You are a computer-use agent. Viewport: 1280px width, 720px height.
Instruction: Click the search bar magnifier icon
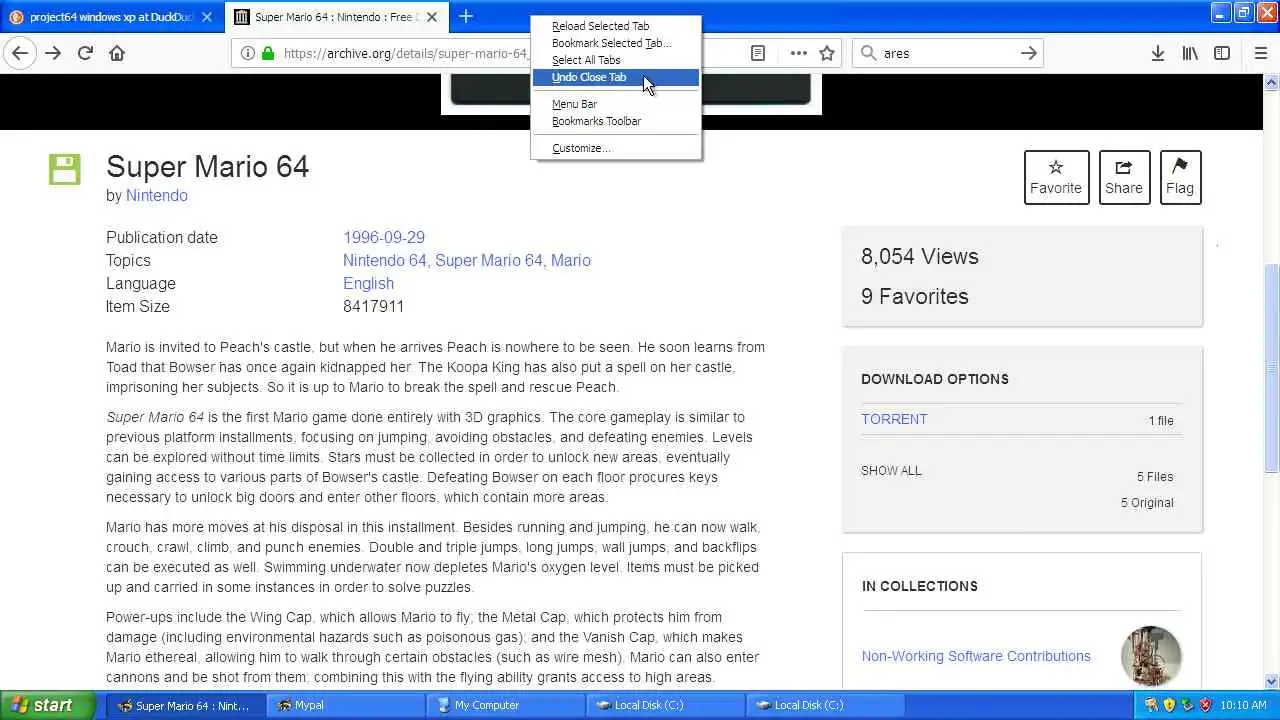[x=867, y=53]
